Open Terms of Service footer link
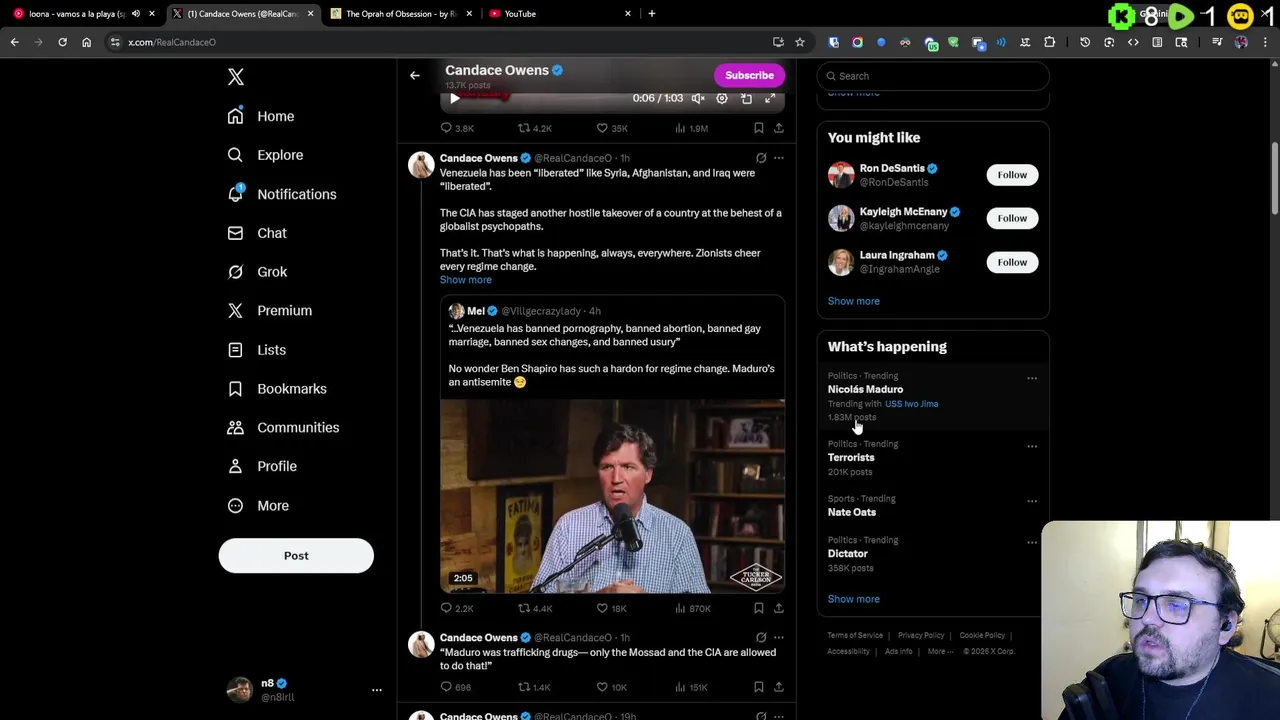 coord(855,635)
